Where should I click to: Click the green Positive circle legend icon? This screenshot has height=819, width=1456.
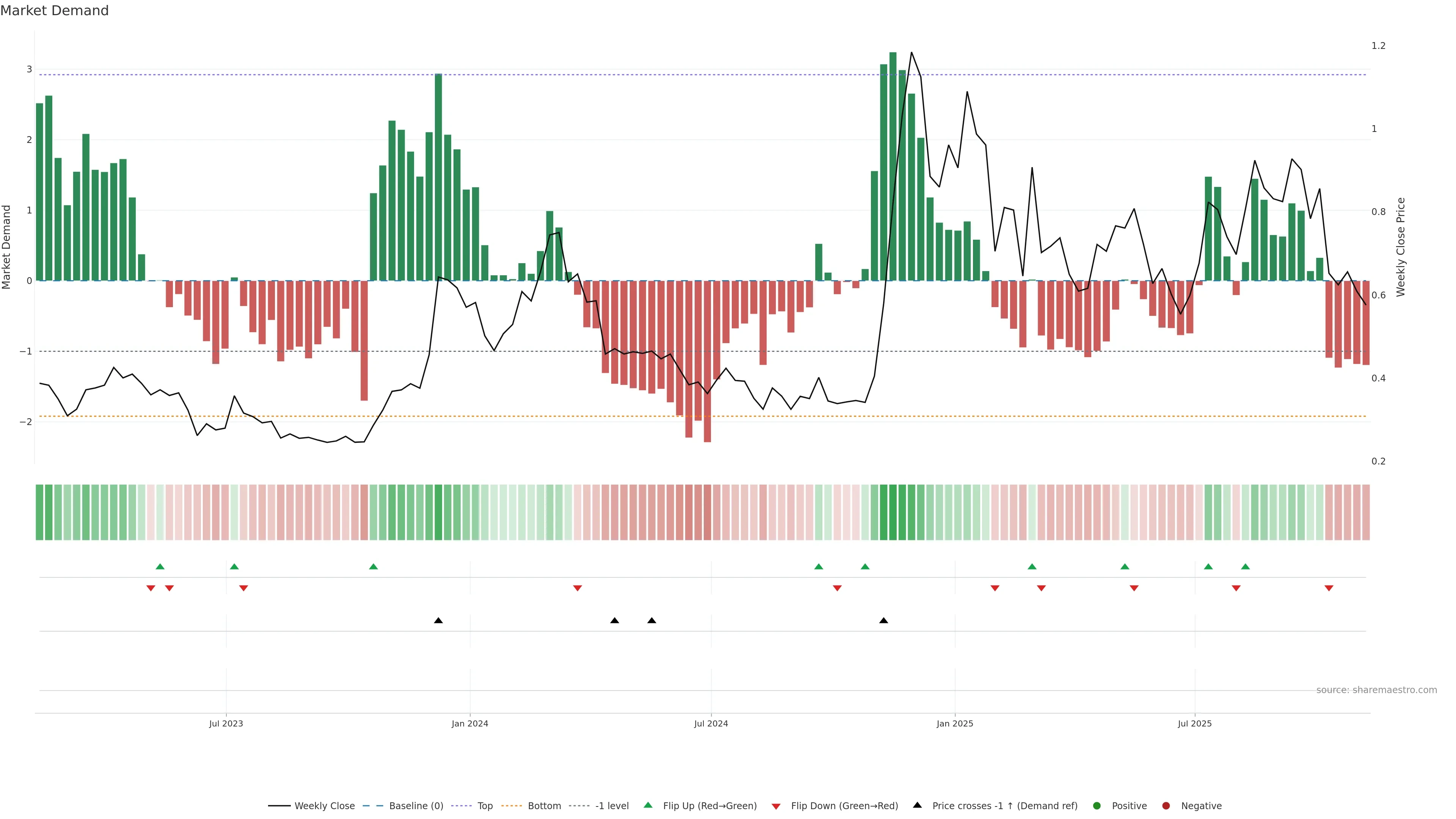(x=1097, y=805)
